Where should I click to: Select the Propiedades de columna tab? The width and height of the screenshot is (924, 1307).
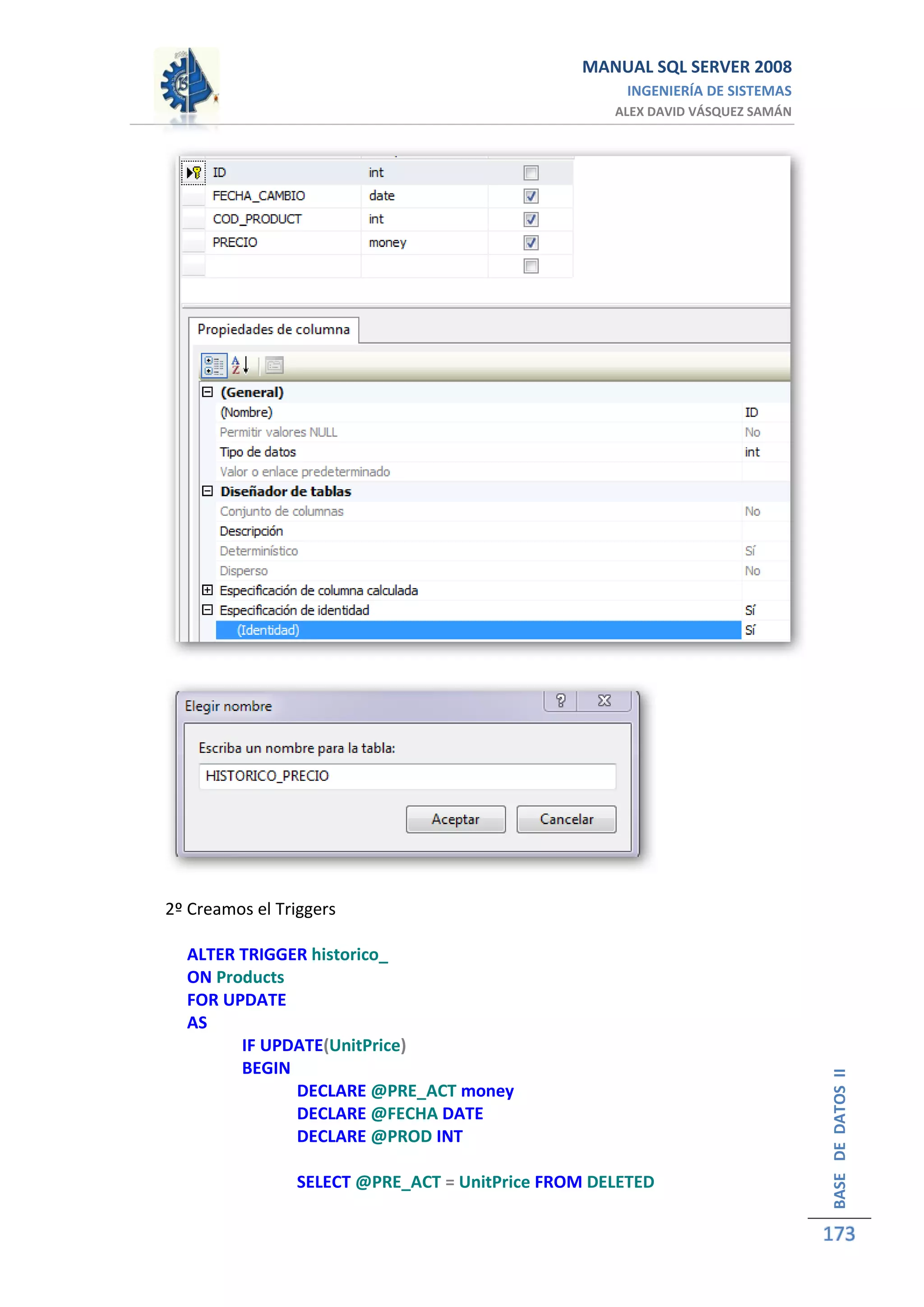tap(274, 329)
